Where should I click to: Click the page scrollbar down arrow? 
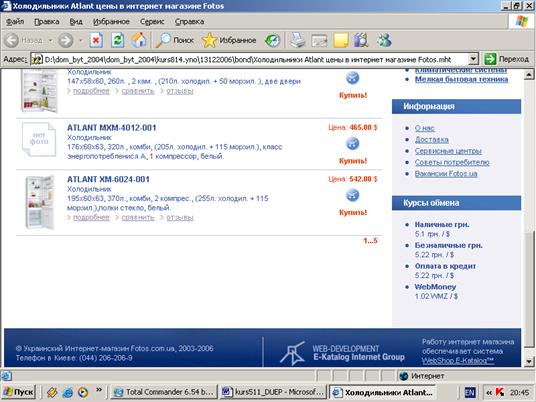(x=529, y=361)
